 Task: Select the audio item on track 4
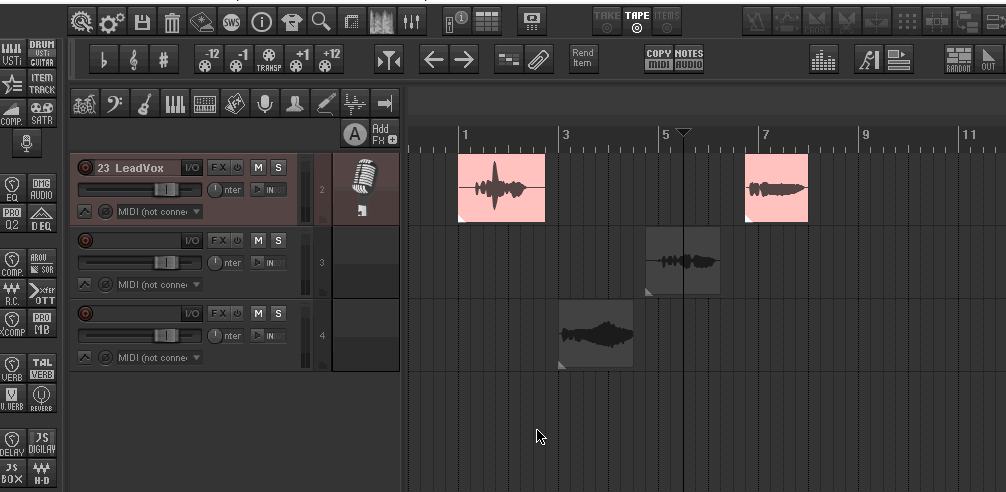point(596,334)
